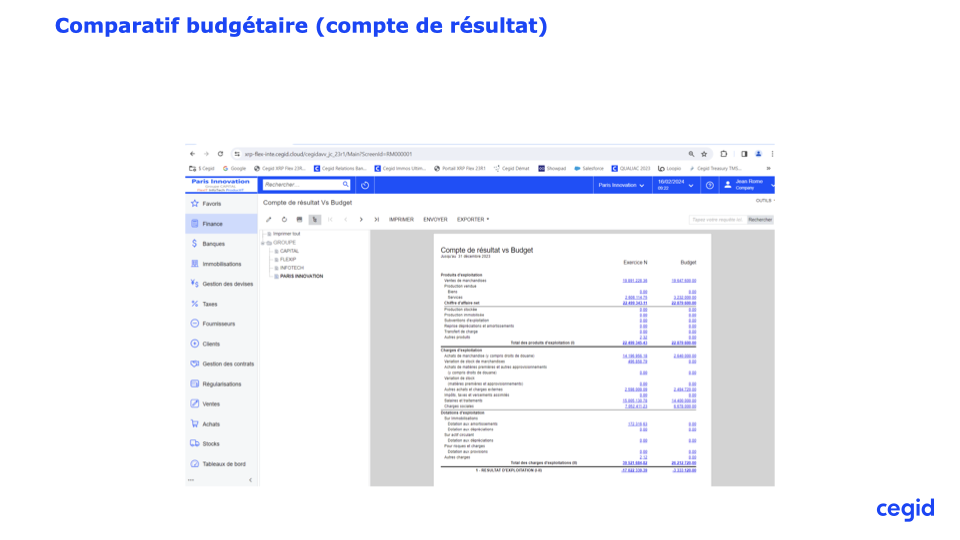
Task: Open the Finance menu item
Action: click(212, 223)
